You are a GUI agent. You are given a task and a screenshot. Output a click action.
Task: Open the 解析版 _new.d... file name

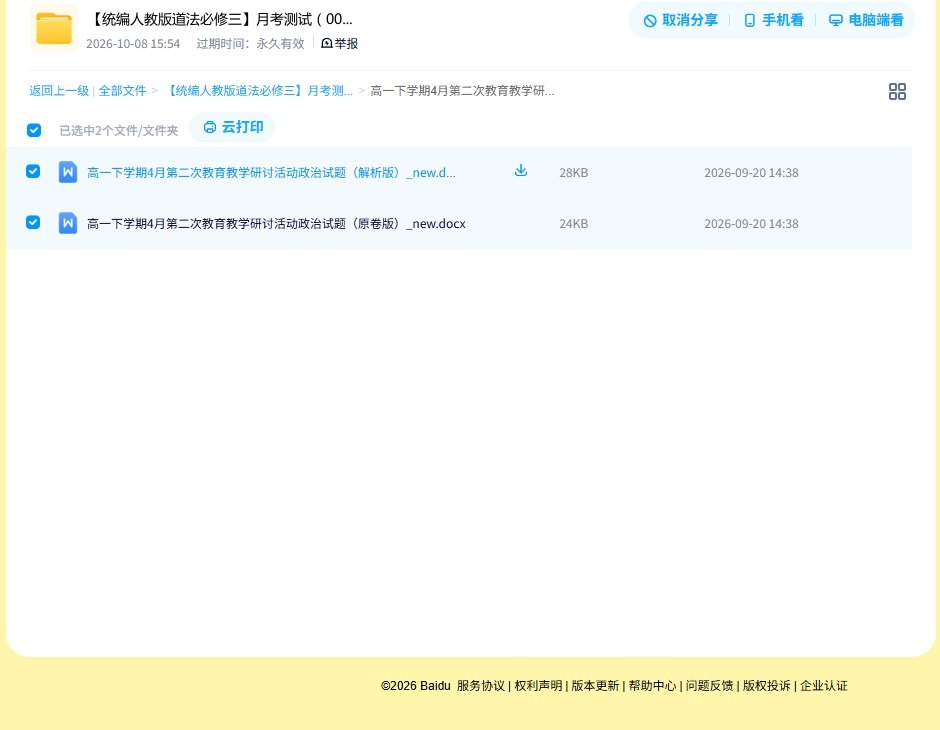click(x=271, y=173)
